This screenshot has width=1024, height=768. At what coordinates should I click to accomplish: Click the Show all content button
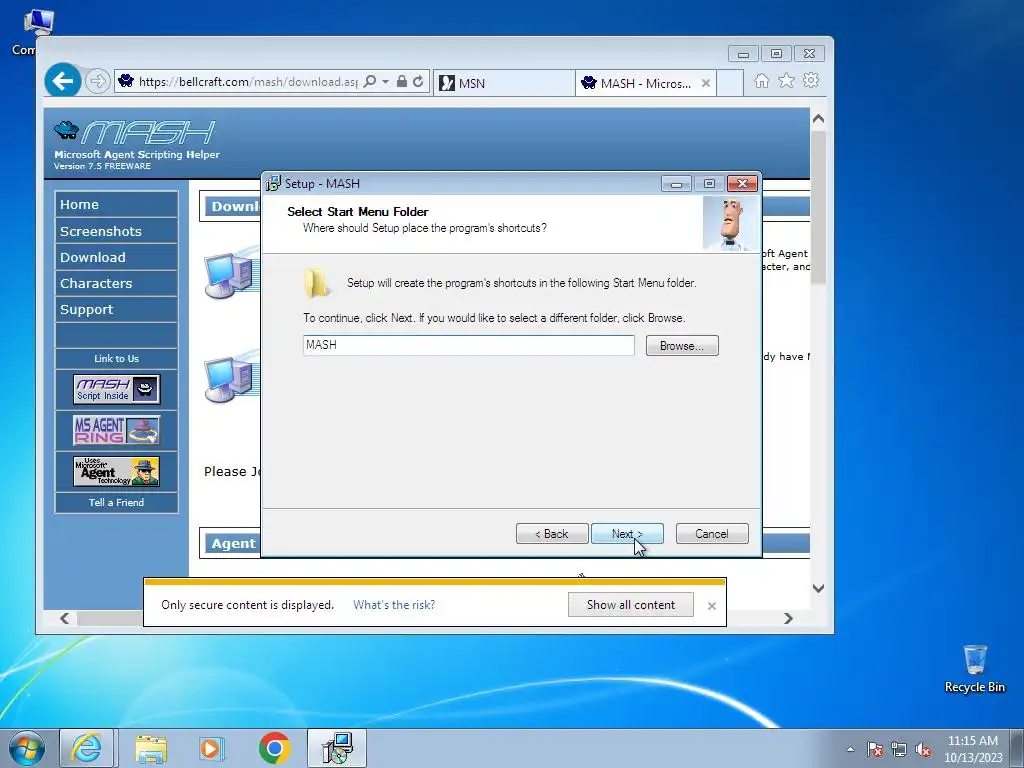click(x=630, y=605)
